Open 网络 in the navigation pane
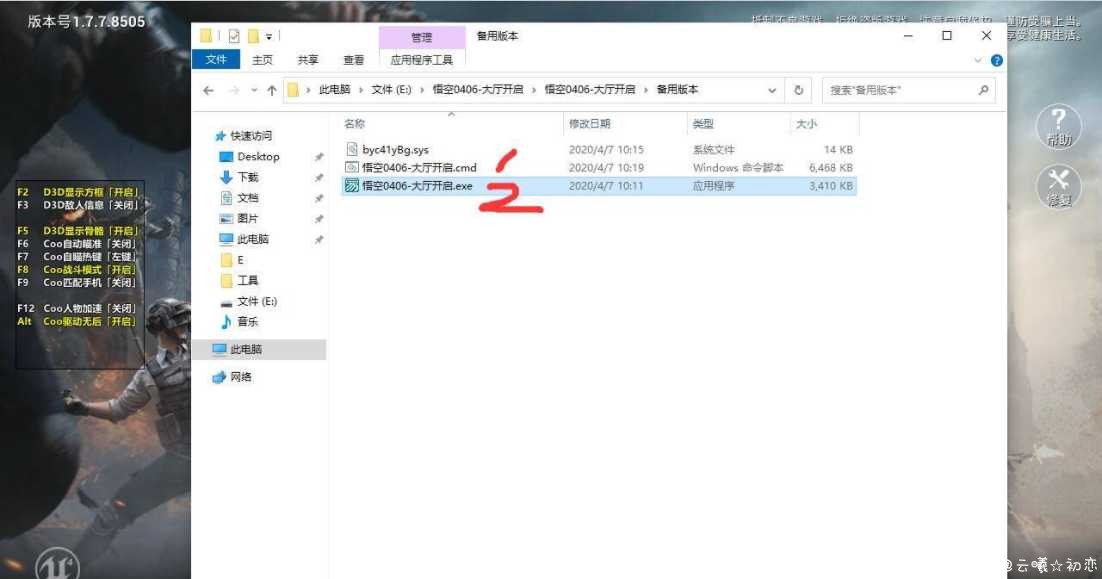1102x579 pixels. 240,377
